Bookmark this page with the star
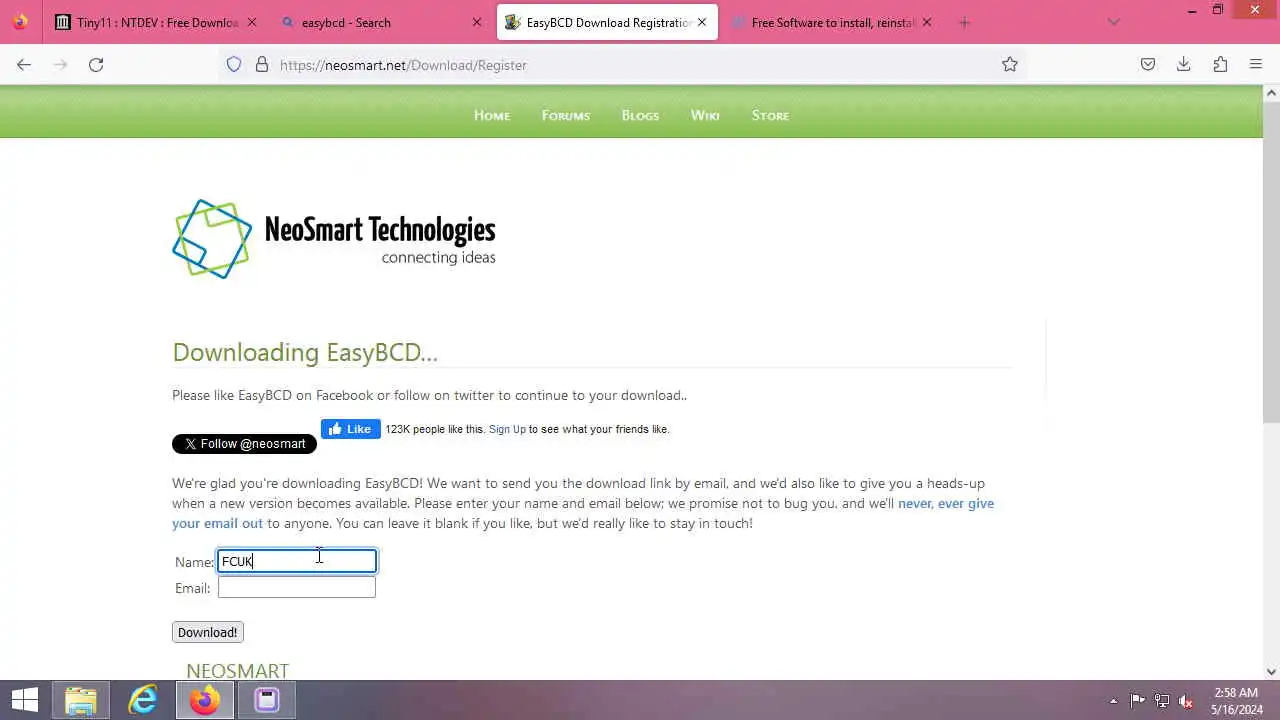This screenshot has width=1280, height=720. point(1010,64)
